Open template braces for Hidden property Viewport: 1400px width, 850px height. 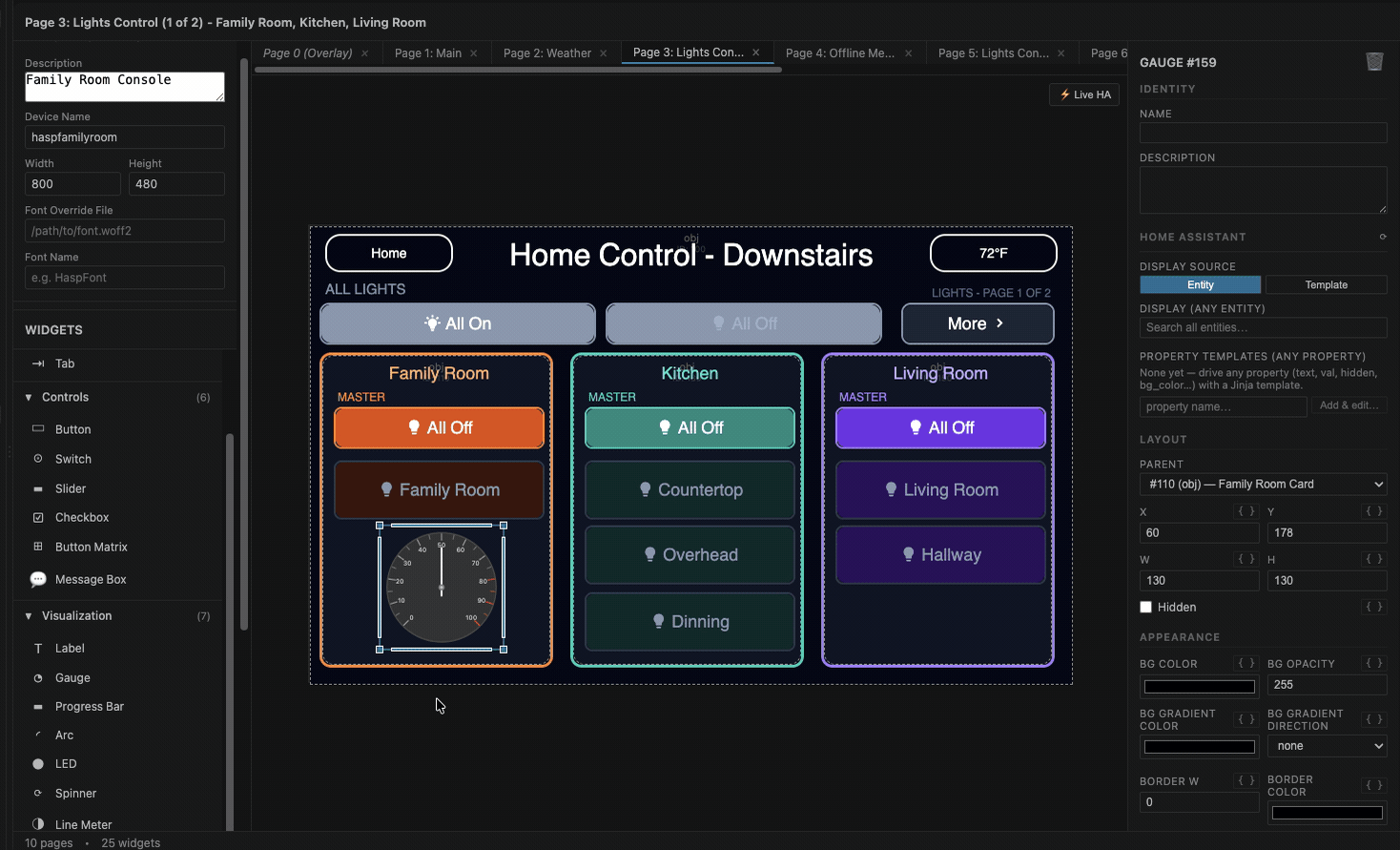tap(1374, 607)
